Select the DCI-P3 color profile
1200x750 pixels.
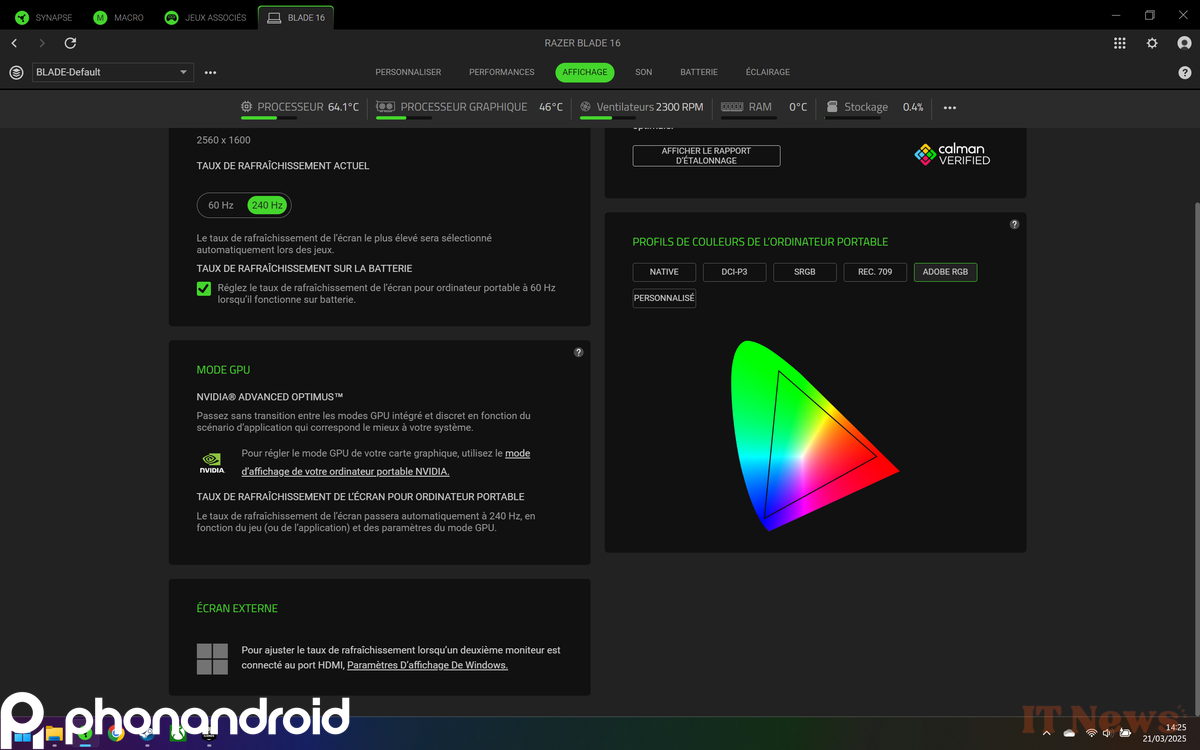coord(734,272)
